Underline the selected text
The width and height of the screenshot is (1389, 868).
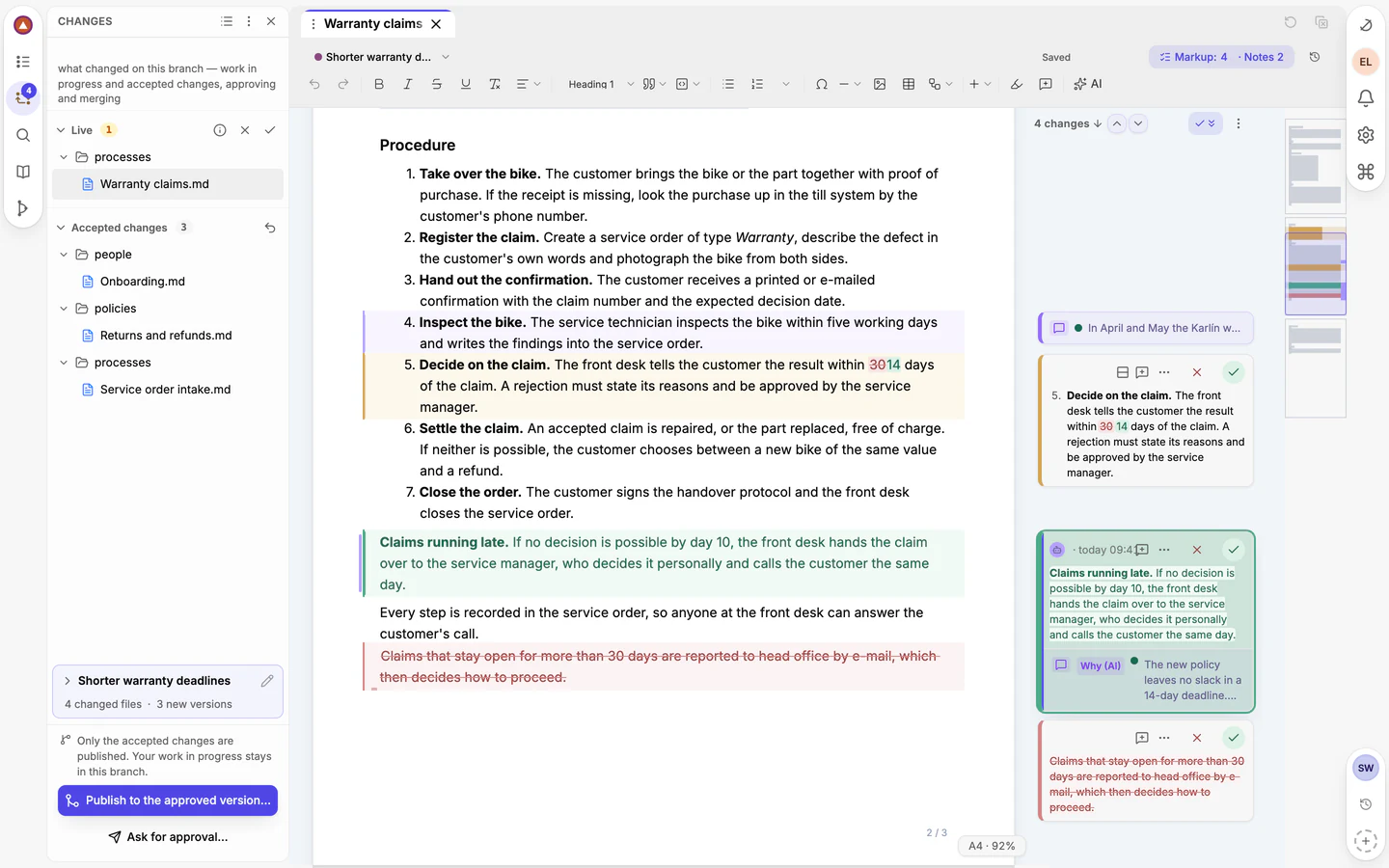click(466, 84)
